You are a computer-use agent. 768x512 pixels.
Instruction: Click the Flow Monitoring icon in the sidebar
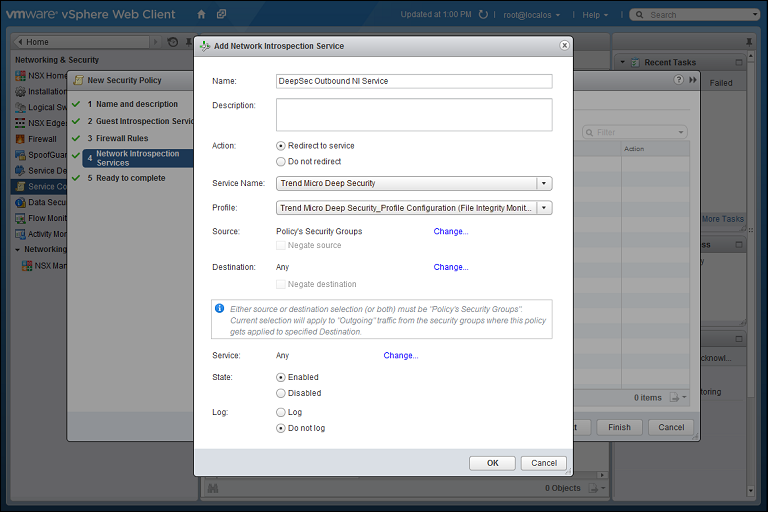point(20,218)
